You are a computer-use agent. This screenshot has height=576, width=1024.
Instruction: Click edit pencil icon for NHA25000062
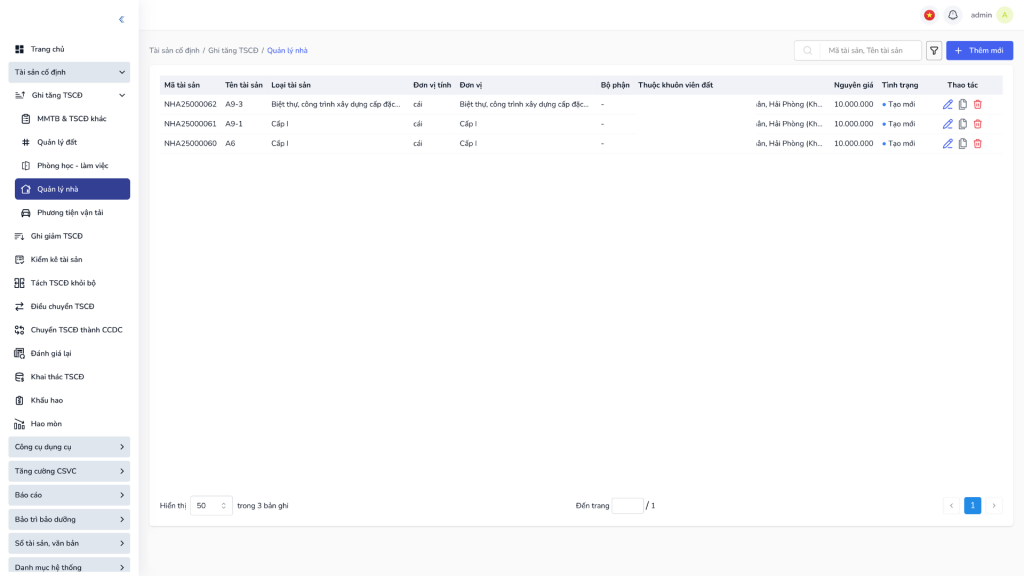[948, 105]
